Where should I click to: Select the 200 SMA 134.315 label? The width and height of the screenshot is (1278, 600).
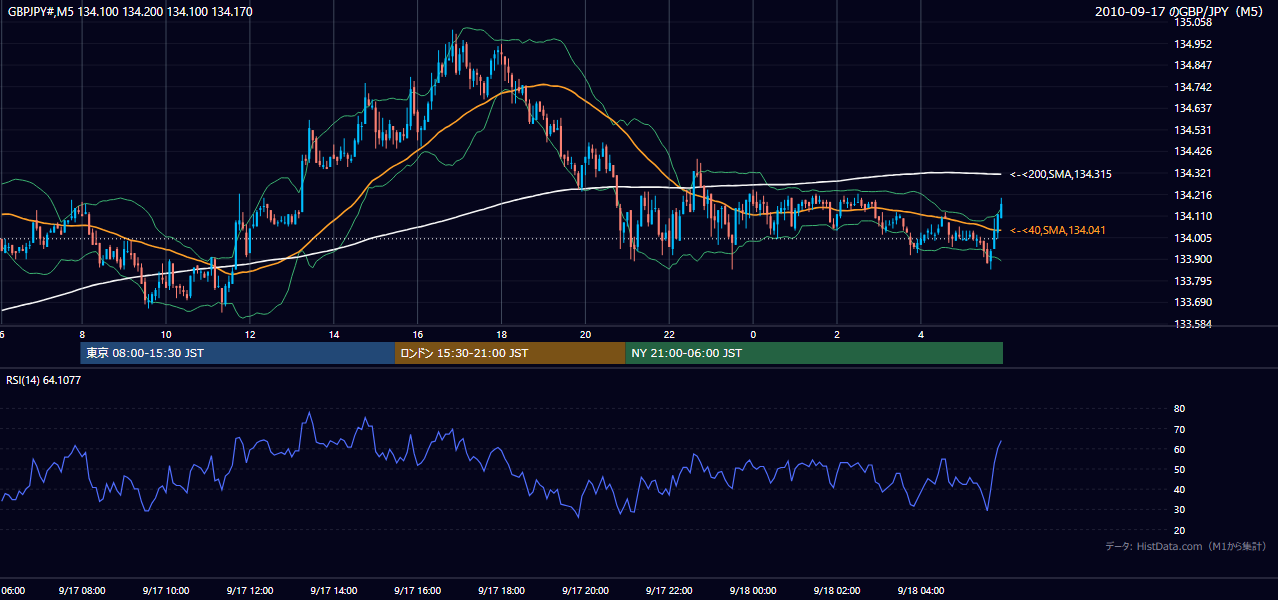[1061, 174]
